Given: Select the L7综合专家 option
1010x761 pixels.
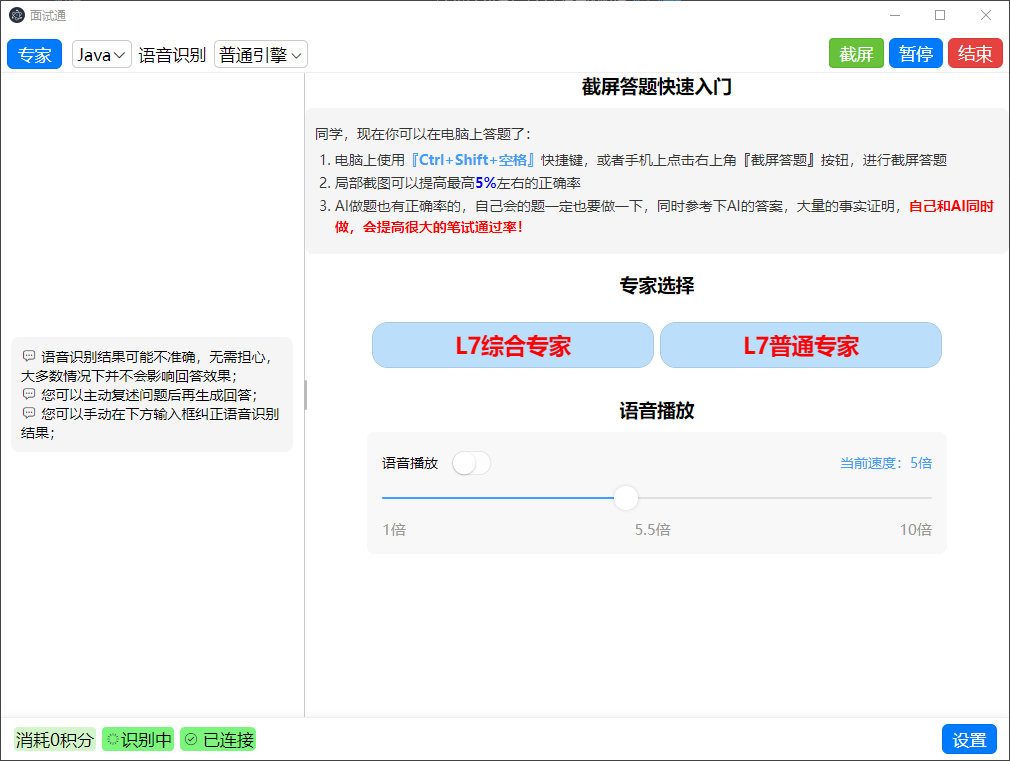Looking at the screenshot, I should pyautogui.click(x=513, y=345).
